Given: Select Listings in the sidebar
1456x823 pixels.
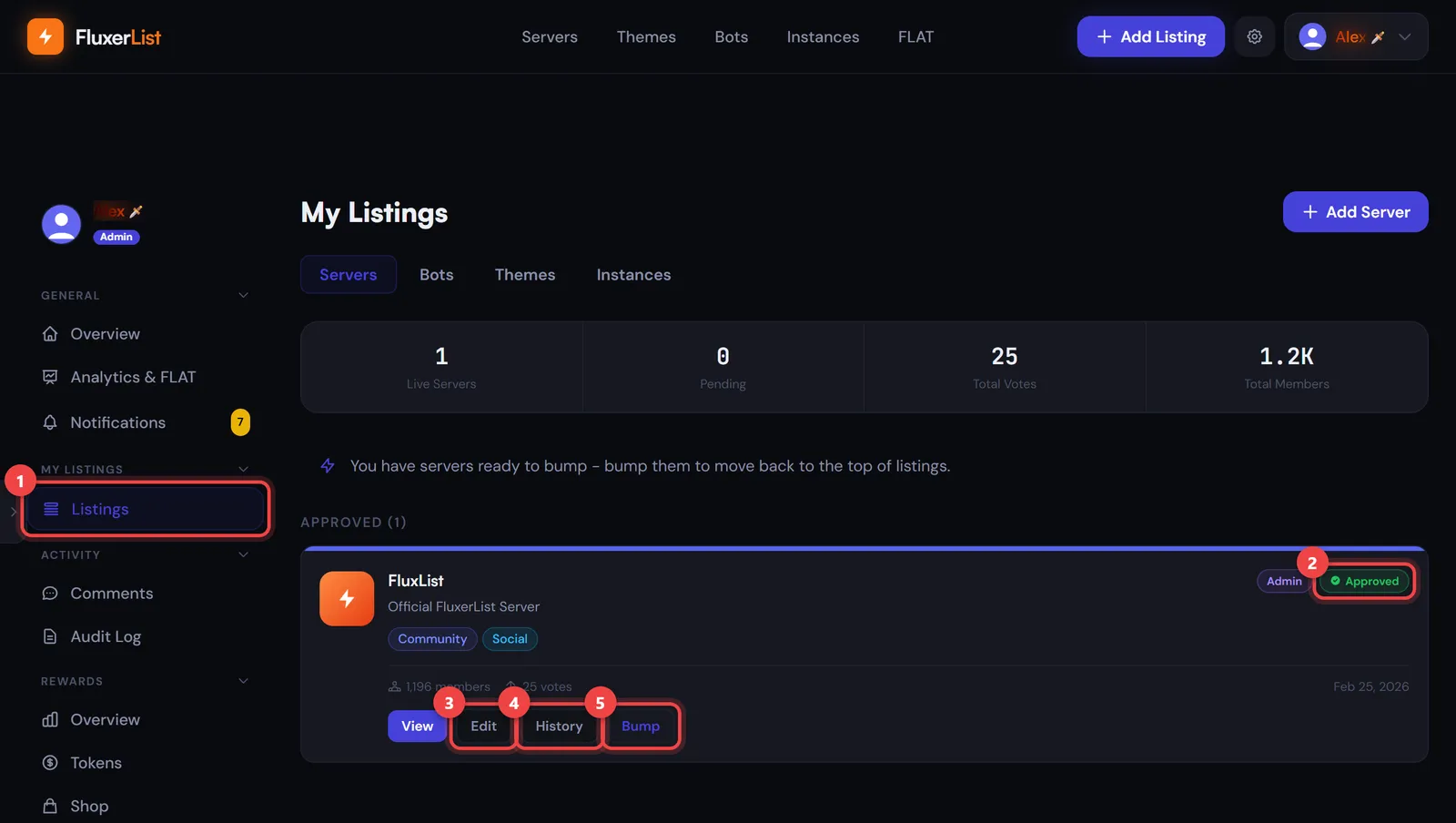Looking at the screenshot, I should click(146, 509).
